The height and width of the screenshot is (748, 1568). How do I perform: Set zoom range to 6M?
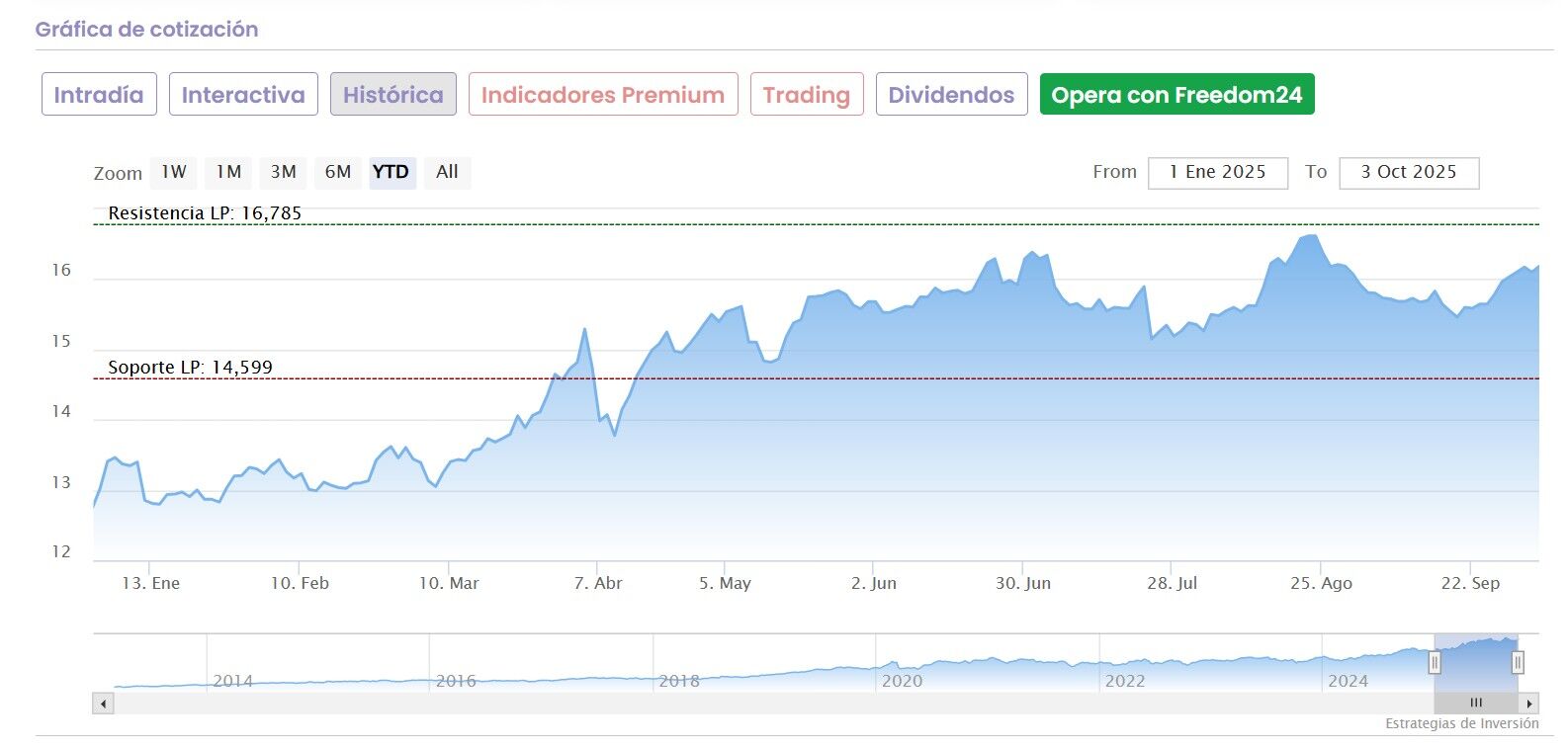pyautogui.click(x=338, y=172)
